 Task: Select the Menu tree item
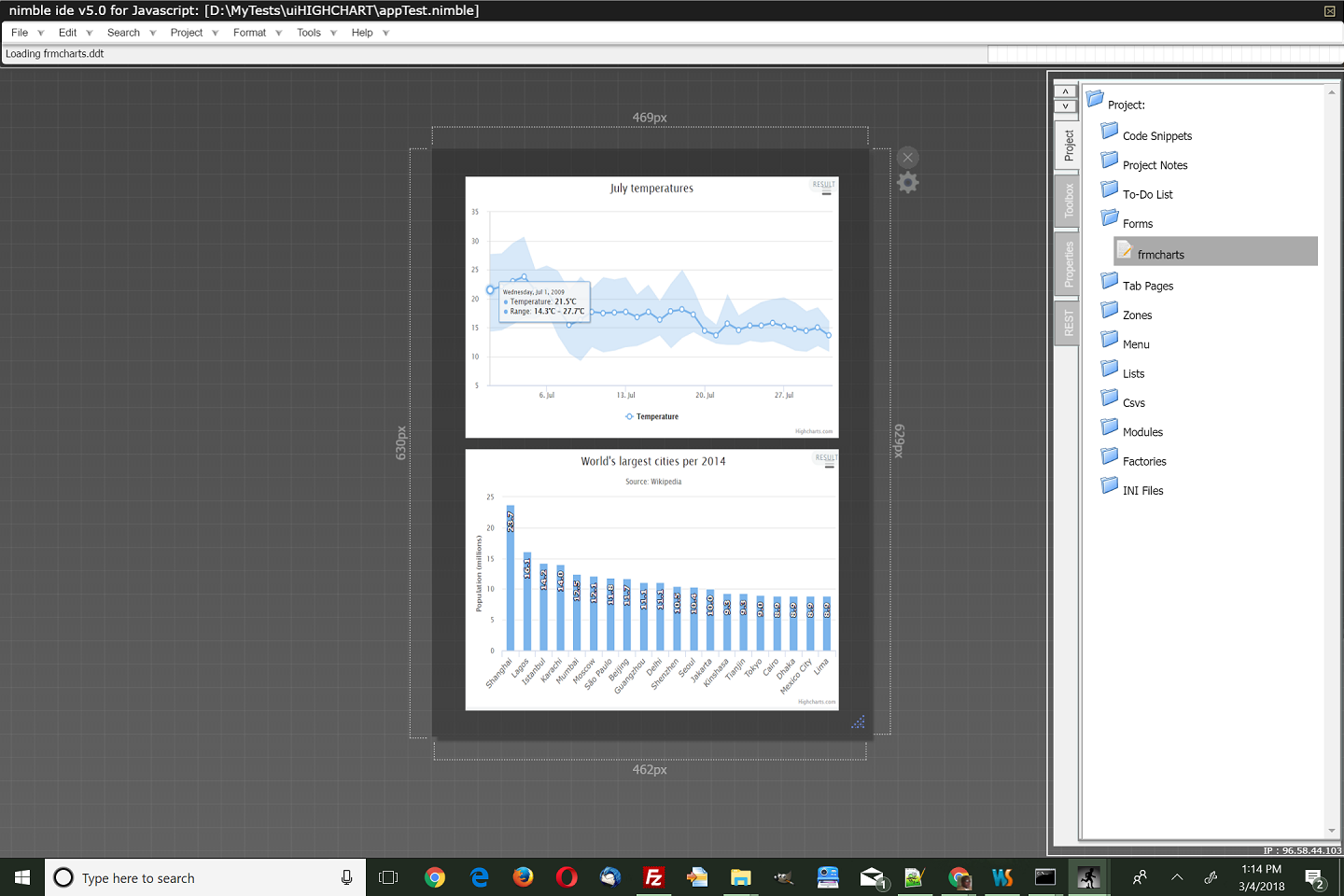pyautogui.click(x=1136, y=344)
